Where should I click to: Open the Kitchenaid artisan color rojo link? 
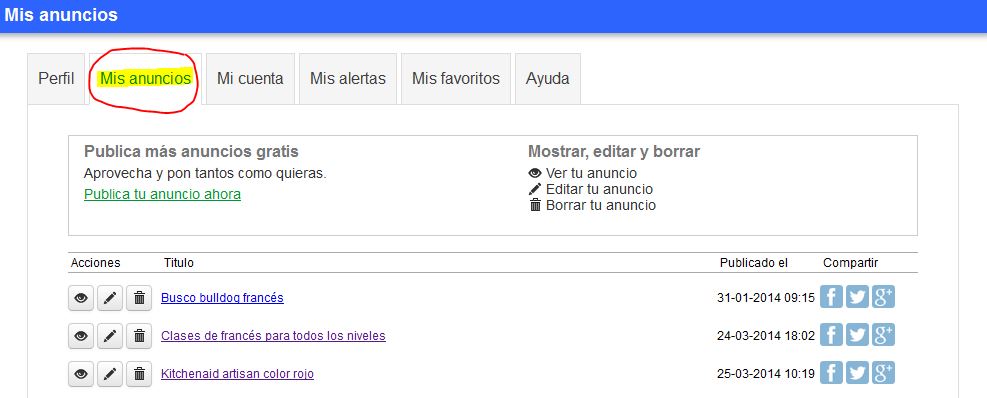(237, 374)
